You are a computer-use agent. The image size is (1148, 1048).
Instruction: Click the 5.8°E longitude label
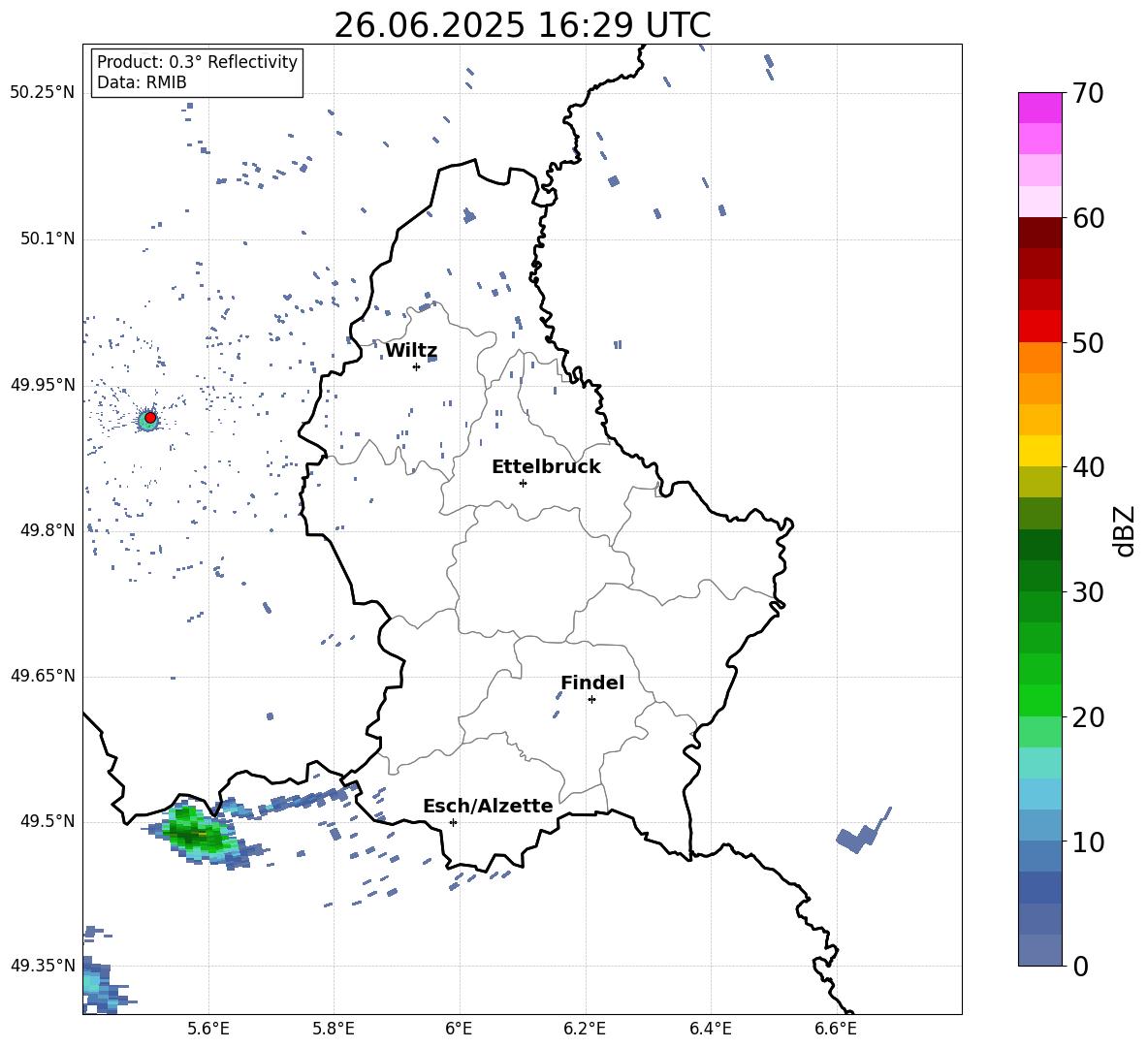[x=334, y=1029]
